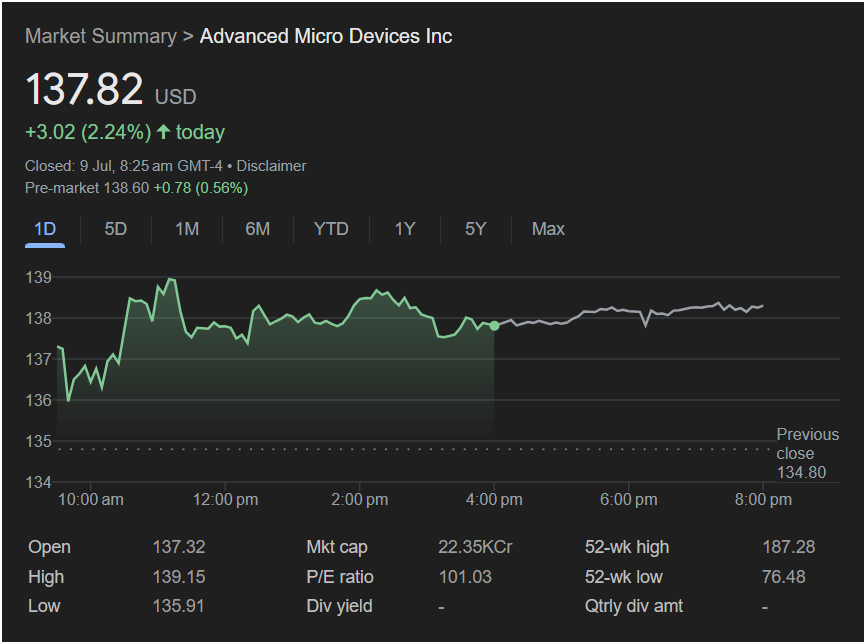Switch to the 5D chart tab
This screenshot has height=644, width=866.
pos(115,229)
